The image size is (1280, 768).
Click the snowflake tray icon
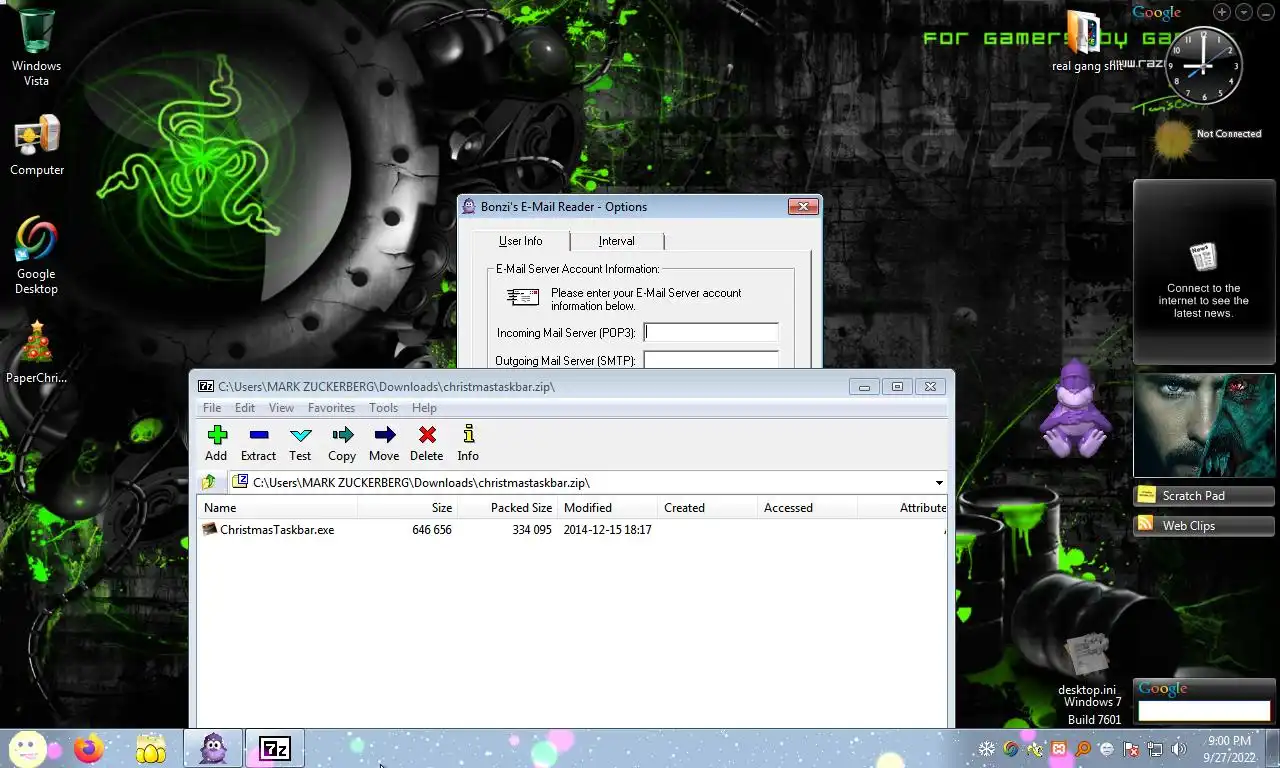pyautogui.click(x=987, y=749)
